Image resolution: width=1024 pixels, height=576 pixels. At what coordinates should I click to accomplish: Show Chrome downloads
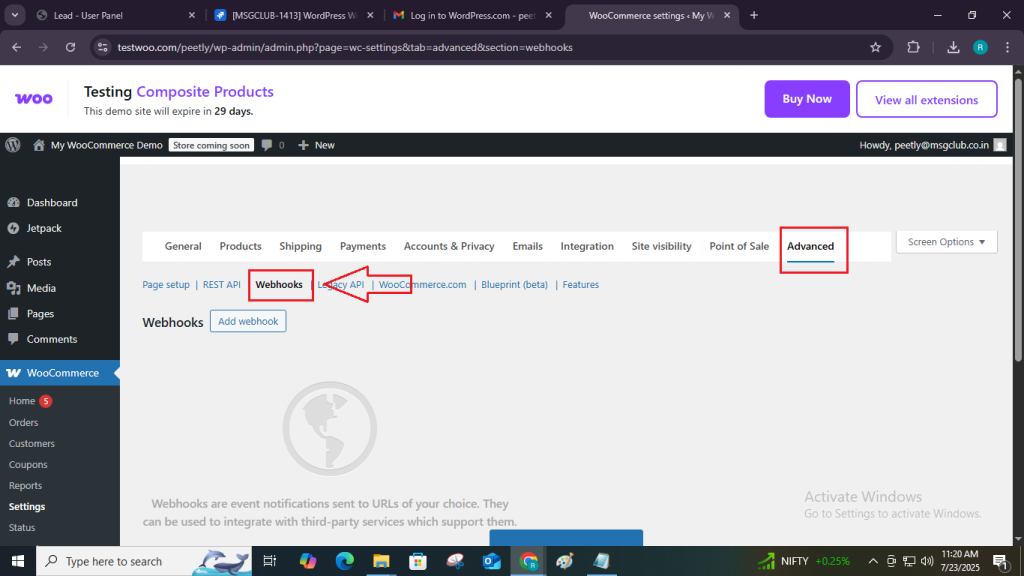point(953,47)
